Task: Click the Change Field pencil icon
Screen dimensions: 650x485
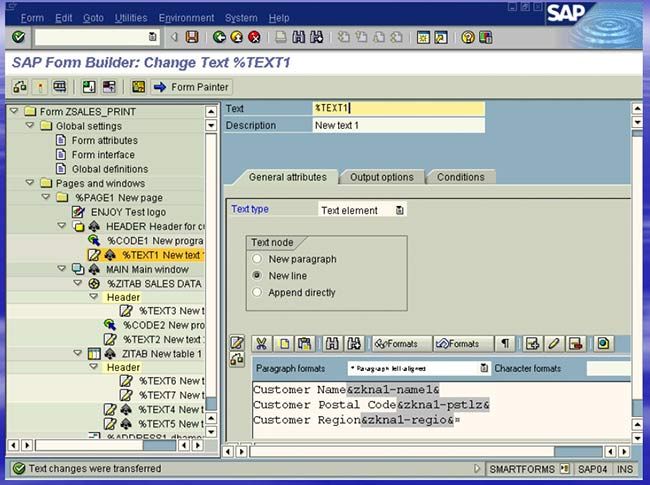Action: pyautogui.click(x=554, y=344)
